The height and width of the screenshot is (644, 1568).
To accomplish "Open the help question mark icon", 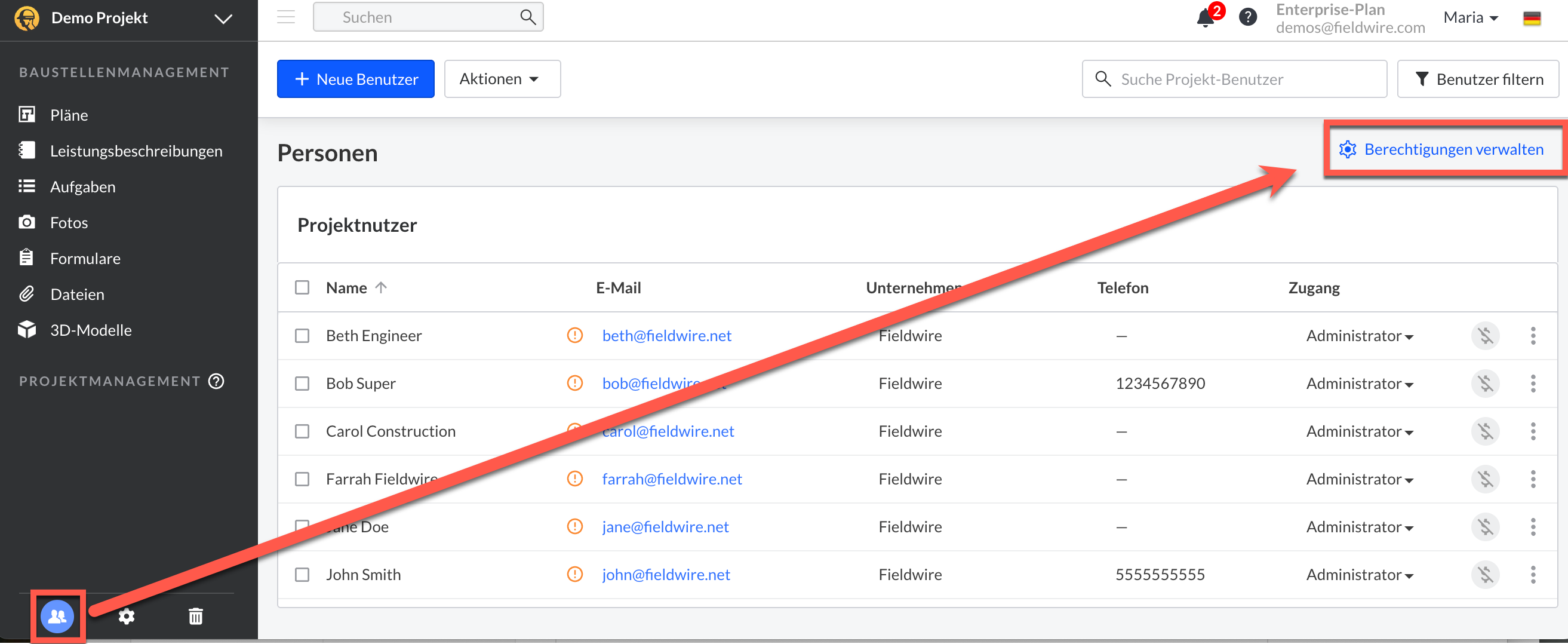I will (1248, 17).
